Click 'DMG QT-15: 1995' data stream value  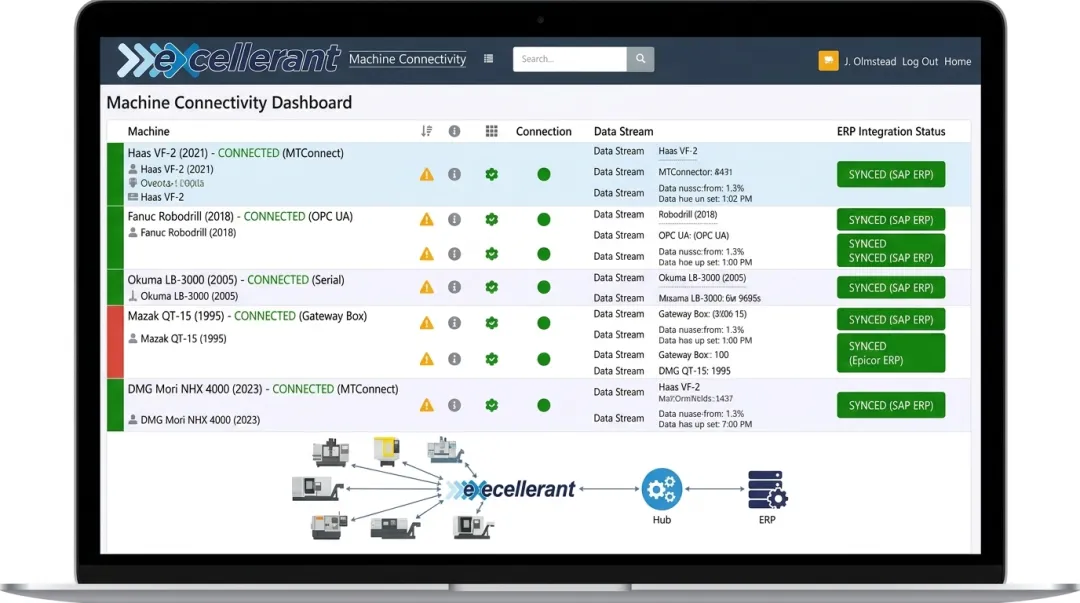click(x=694, y=371)
